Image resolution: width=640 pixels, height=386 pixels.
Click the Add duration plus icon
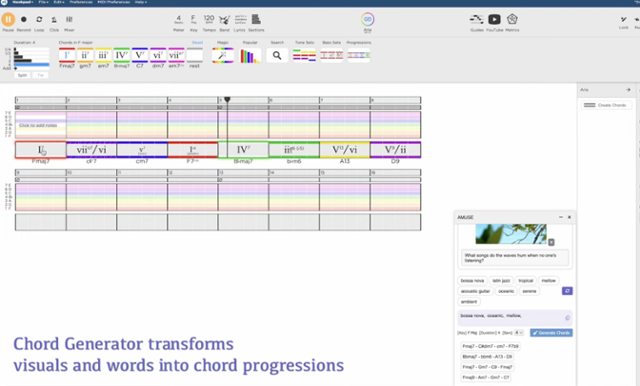coord(16,69)
